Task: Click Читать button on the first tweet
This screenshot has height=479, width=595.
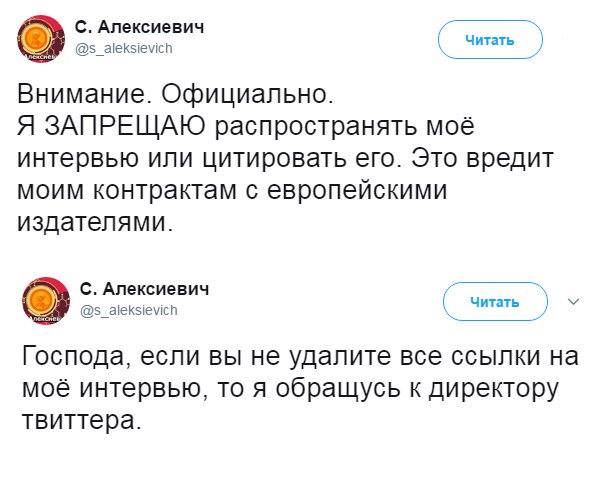Action: click(490, 39)
